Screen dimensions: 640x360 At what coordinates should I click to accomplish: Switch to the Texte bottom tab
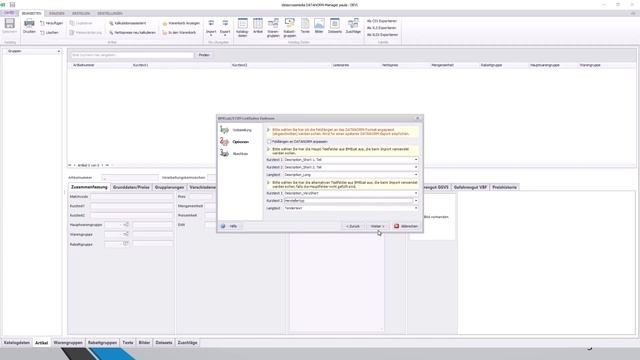coord(128,343)
